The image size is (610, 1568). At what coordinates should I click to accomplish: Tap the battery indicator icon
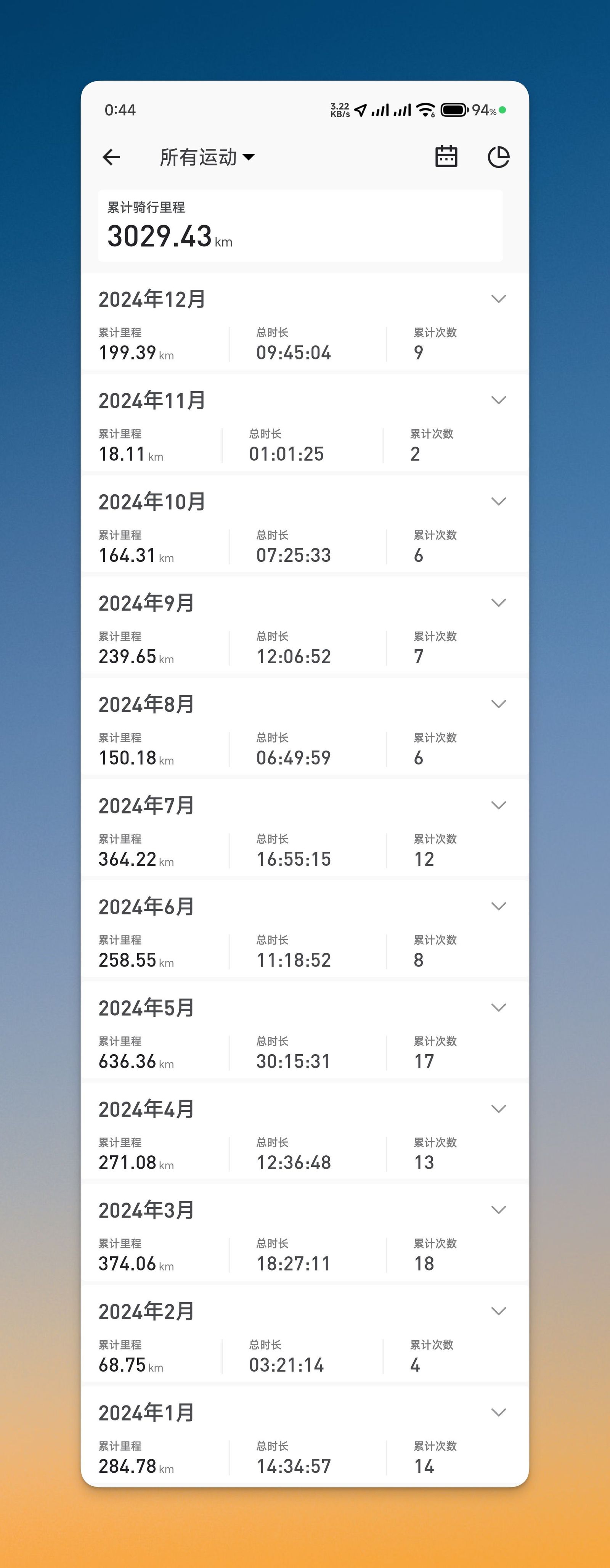454,110
